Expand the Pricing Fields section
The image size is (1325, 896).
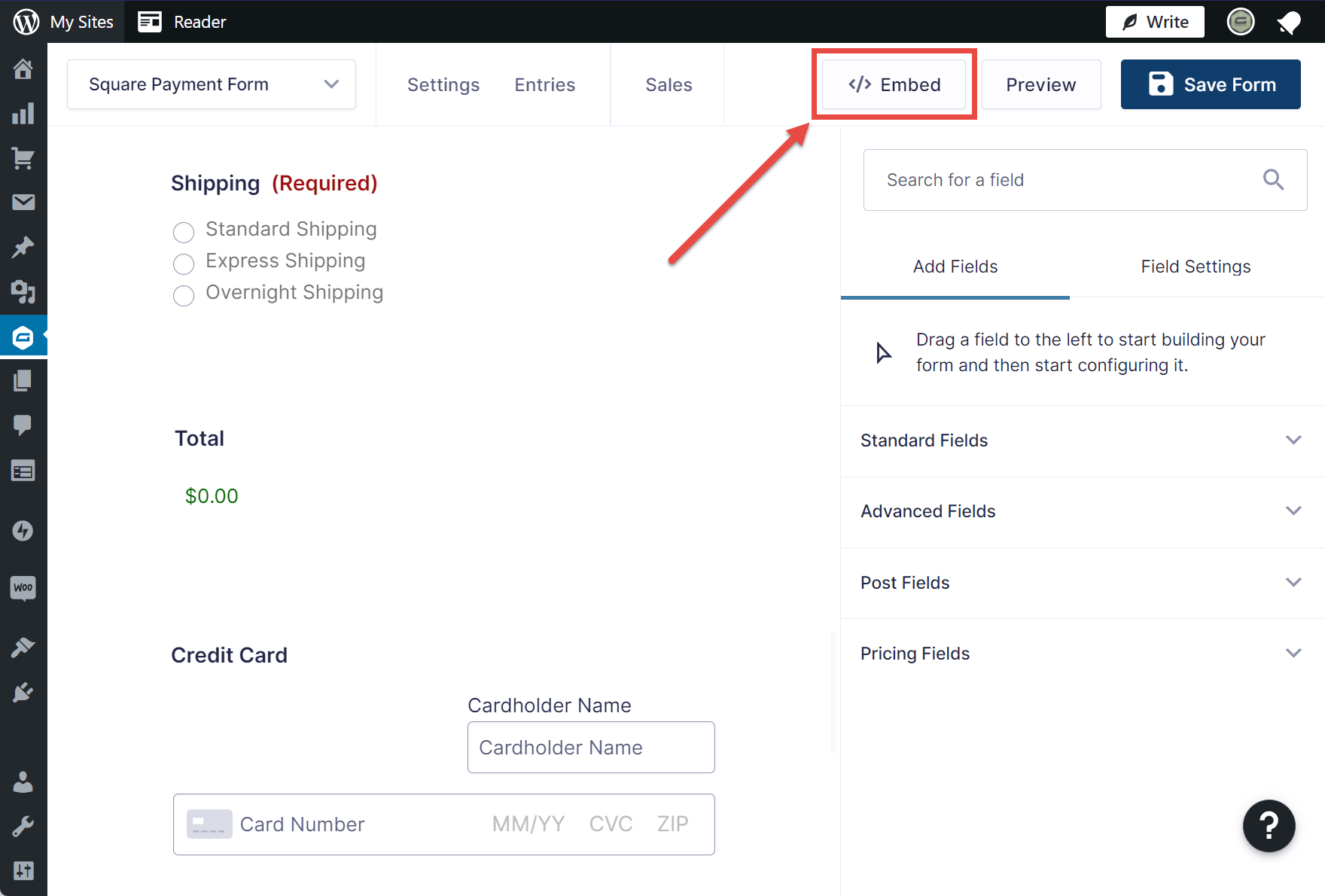click(1083, 654)
